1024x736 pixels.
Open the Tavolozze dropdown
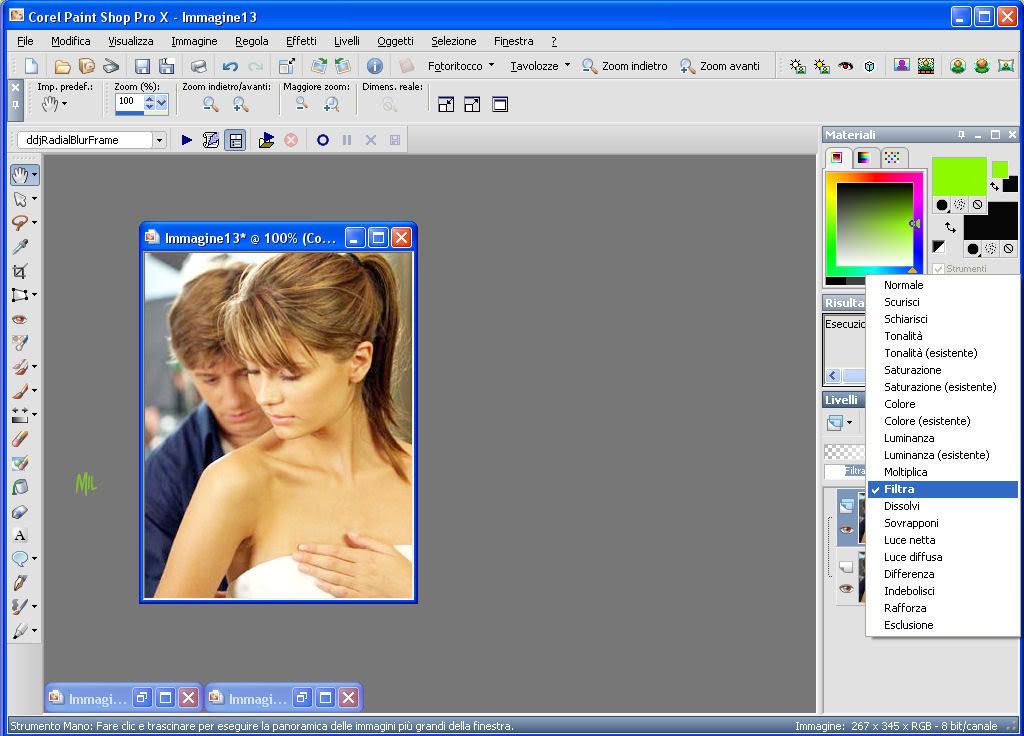pos(539,66)
